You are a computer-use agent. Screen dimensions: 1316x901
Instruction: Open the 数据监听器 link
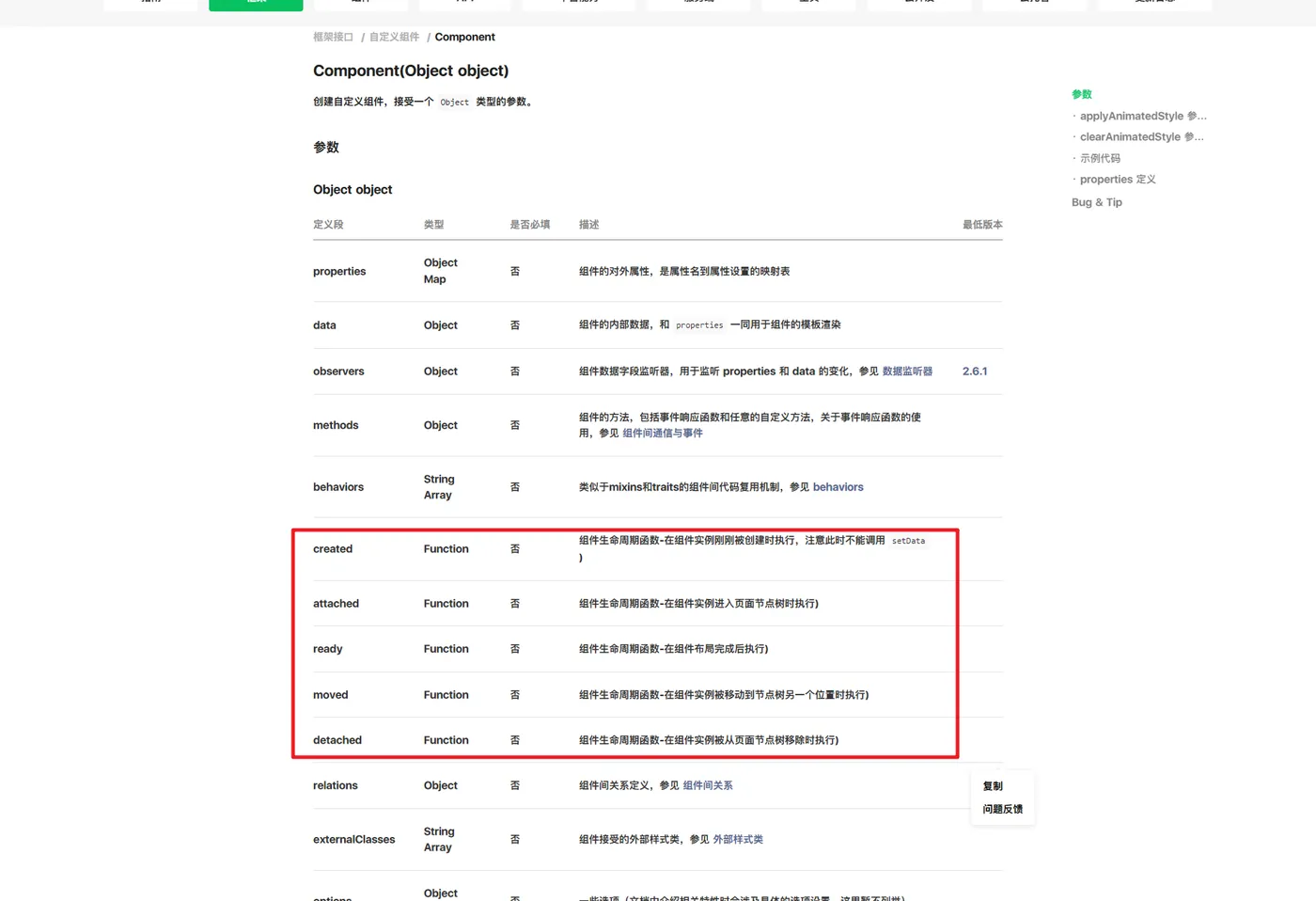click(907, 371)
